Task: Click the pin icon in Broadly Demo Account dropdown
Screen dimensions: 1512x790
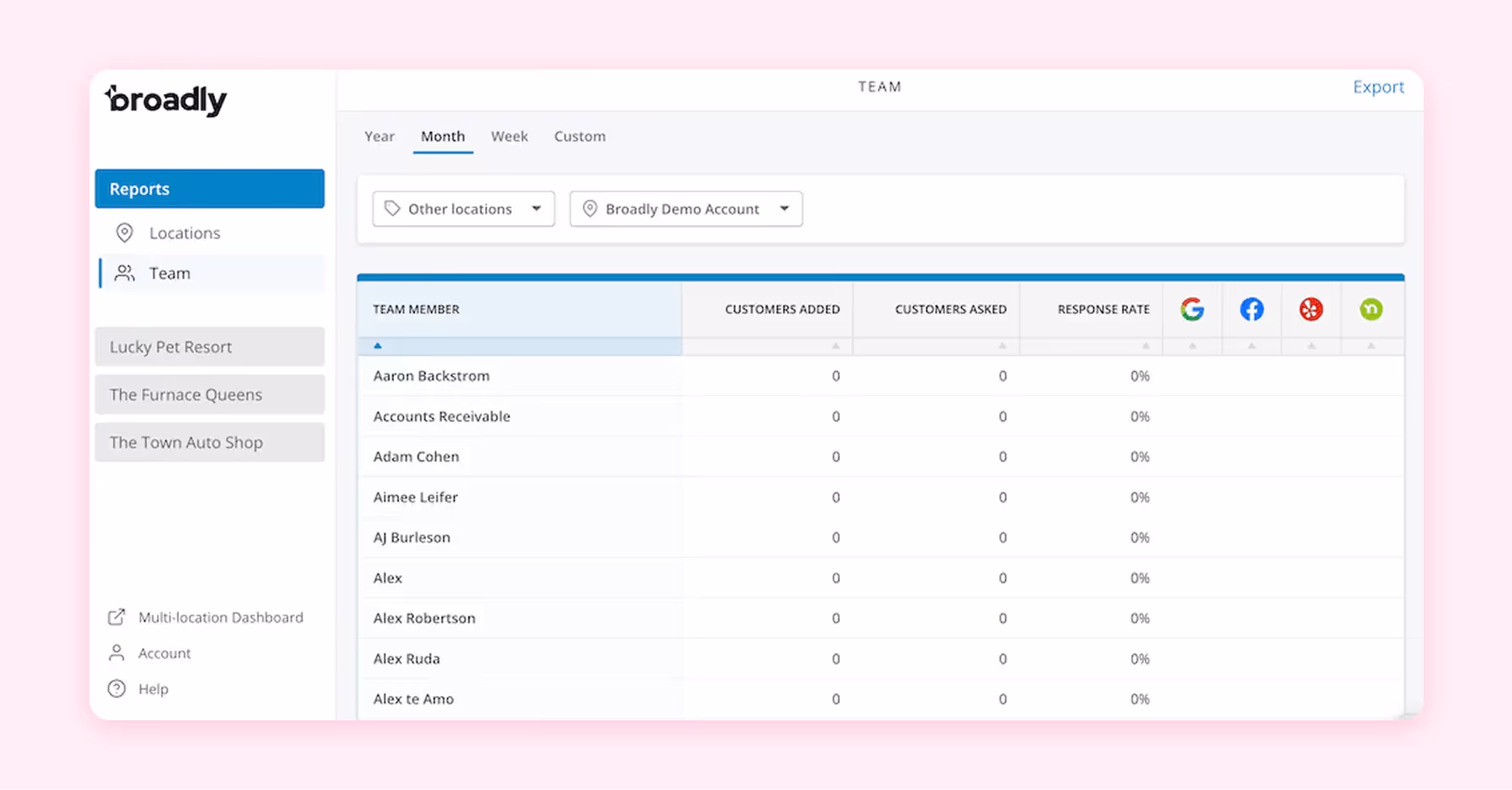Action: (590, 208)
